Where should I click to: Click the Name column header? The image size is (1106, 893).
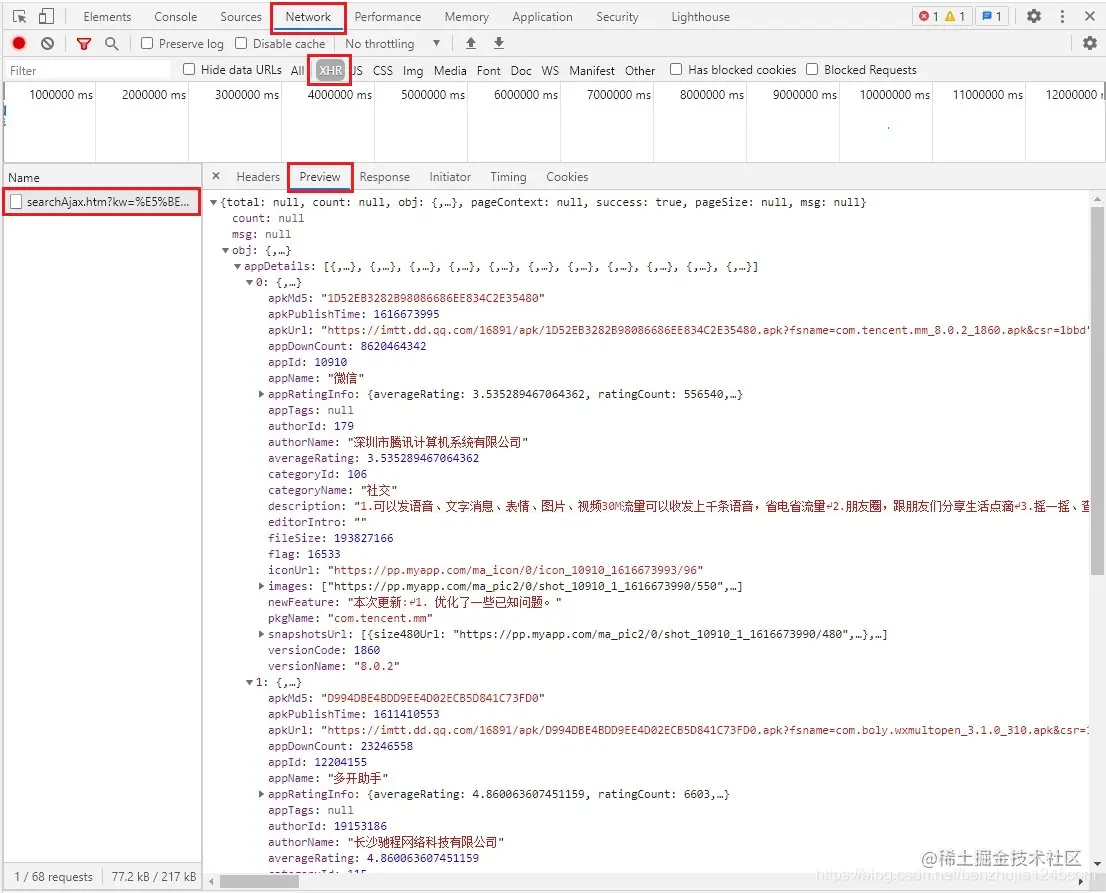click(x=102, y=177)
